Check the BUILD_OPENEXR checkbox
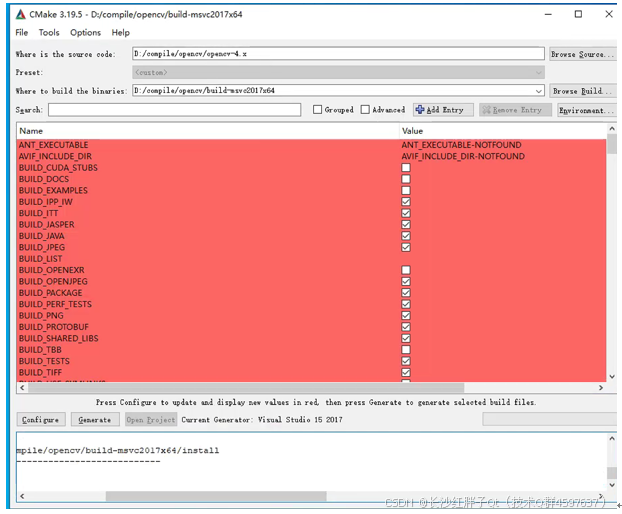Image resolution: width=622 pixels, height=514 pixels. click(x=406, y=270)
